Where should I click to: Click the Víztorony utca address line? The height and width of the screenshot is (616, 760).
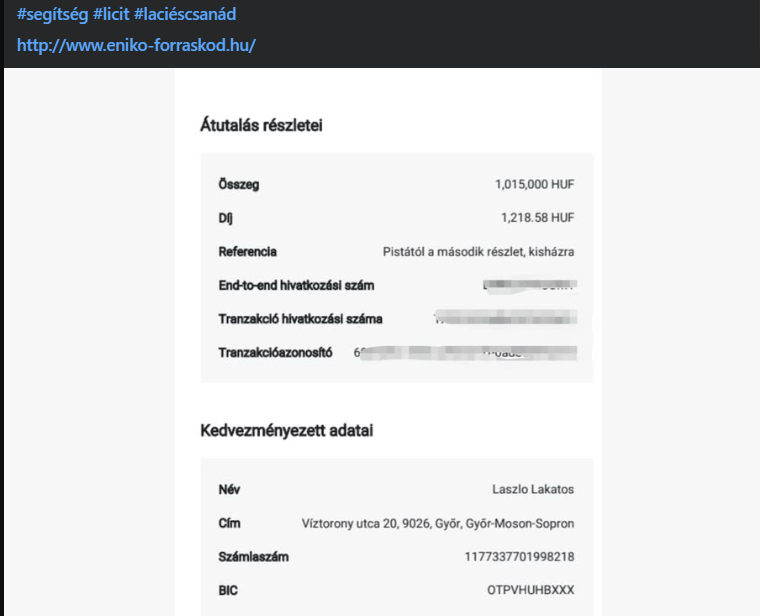[438, 523]
